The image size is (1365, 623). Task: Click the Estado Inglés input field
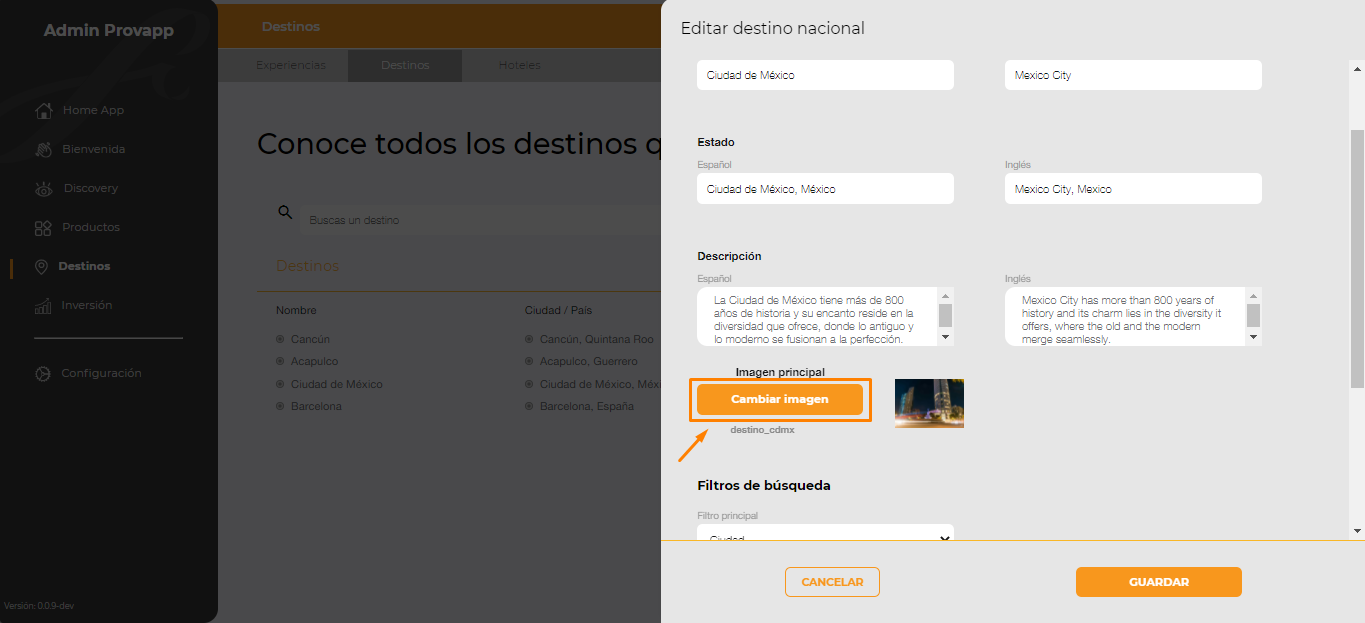click(x=1133, y=189)
